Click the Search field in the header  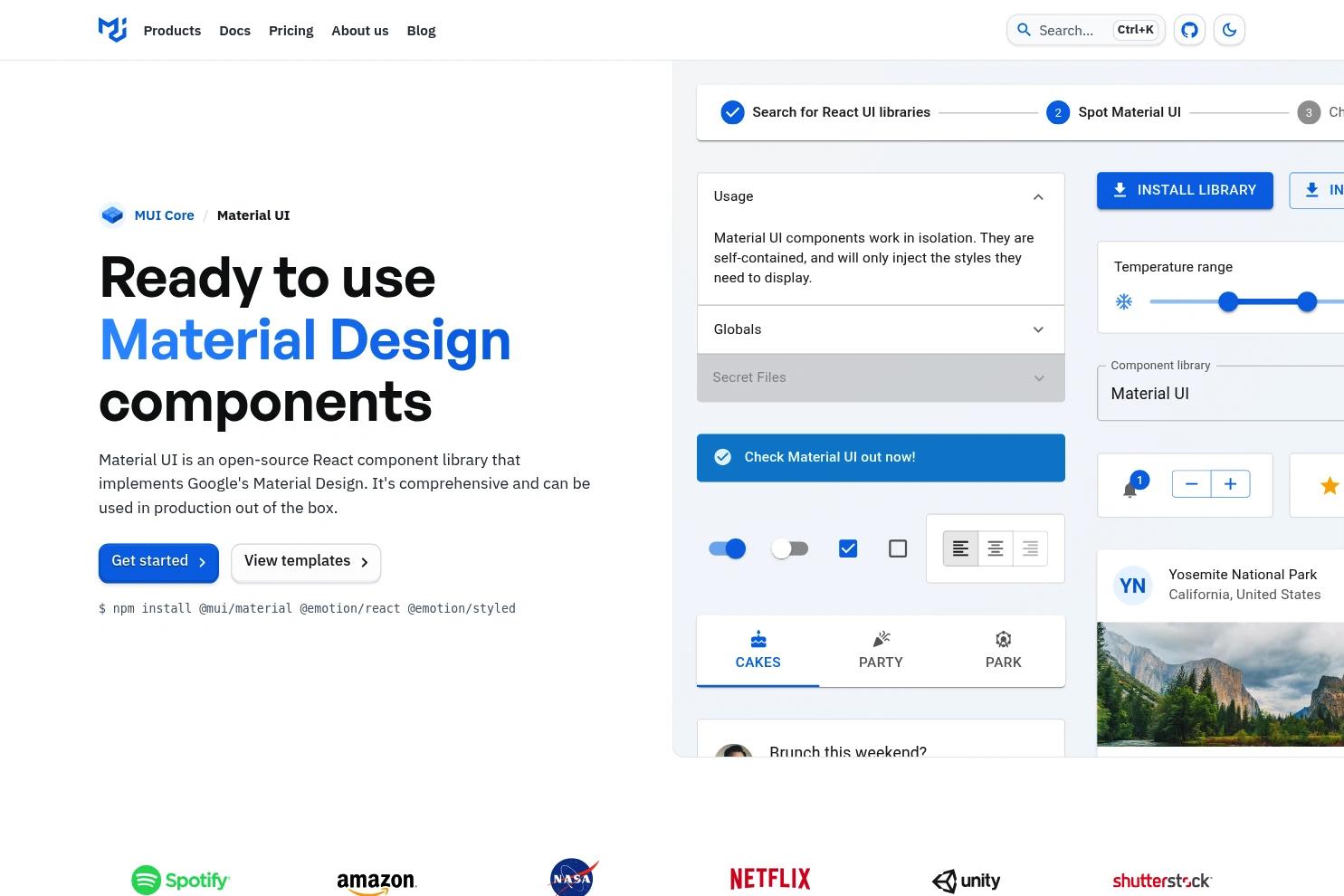coord(1086,30)
